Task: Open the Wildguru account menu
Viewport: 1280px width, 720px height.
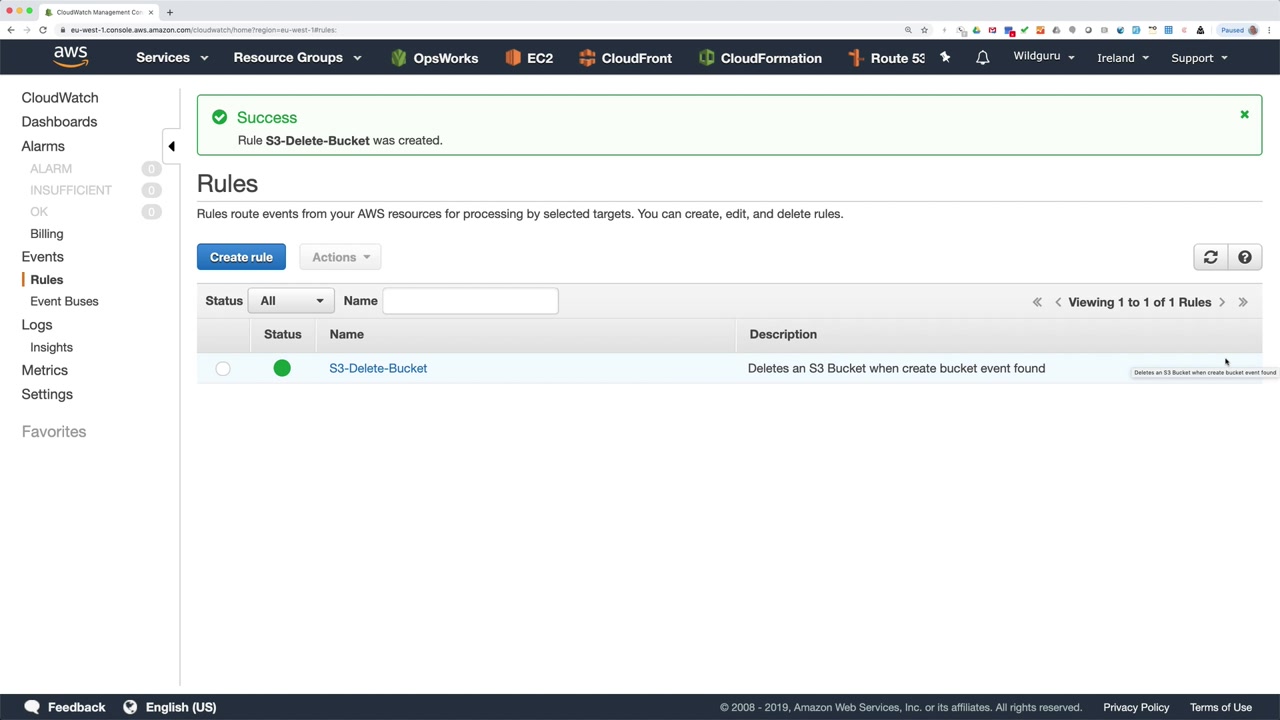Action: point(1044,57)
